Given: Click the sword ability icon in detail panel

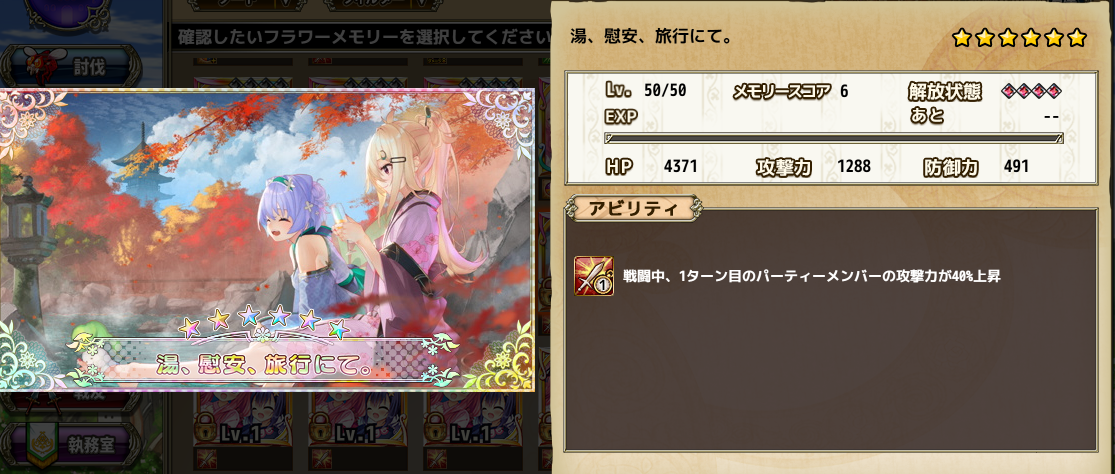Looking at the screenshot, I should pos(593,276).
